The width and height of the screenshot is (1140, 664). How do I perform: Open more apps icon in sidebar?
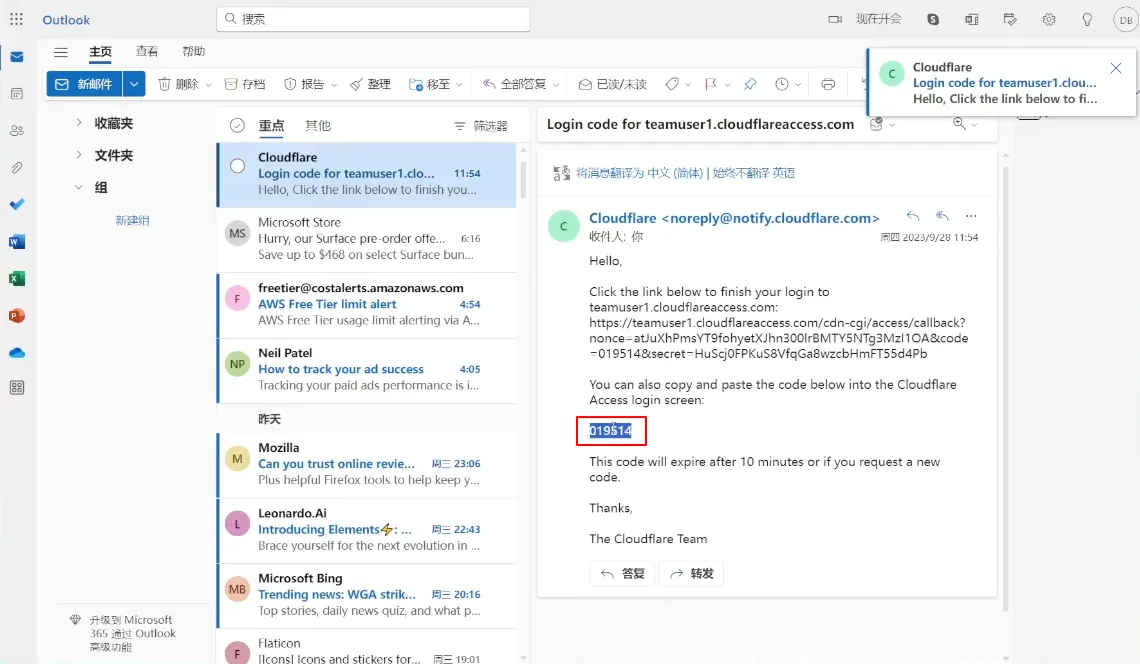[17, 388]
